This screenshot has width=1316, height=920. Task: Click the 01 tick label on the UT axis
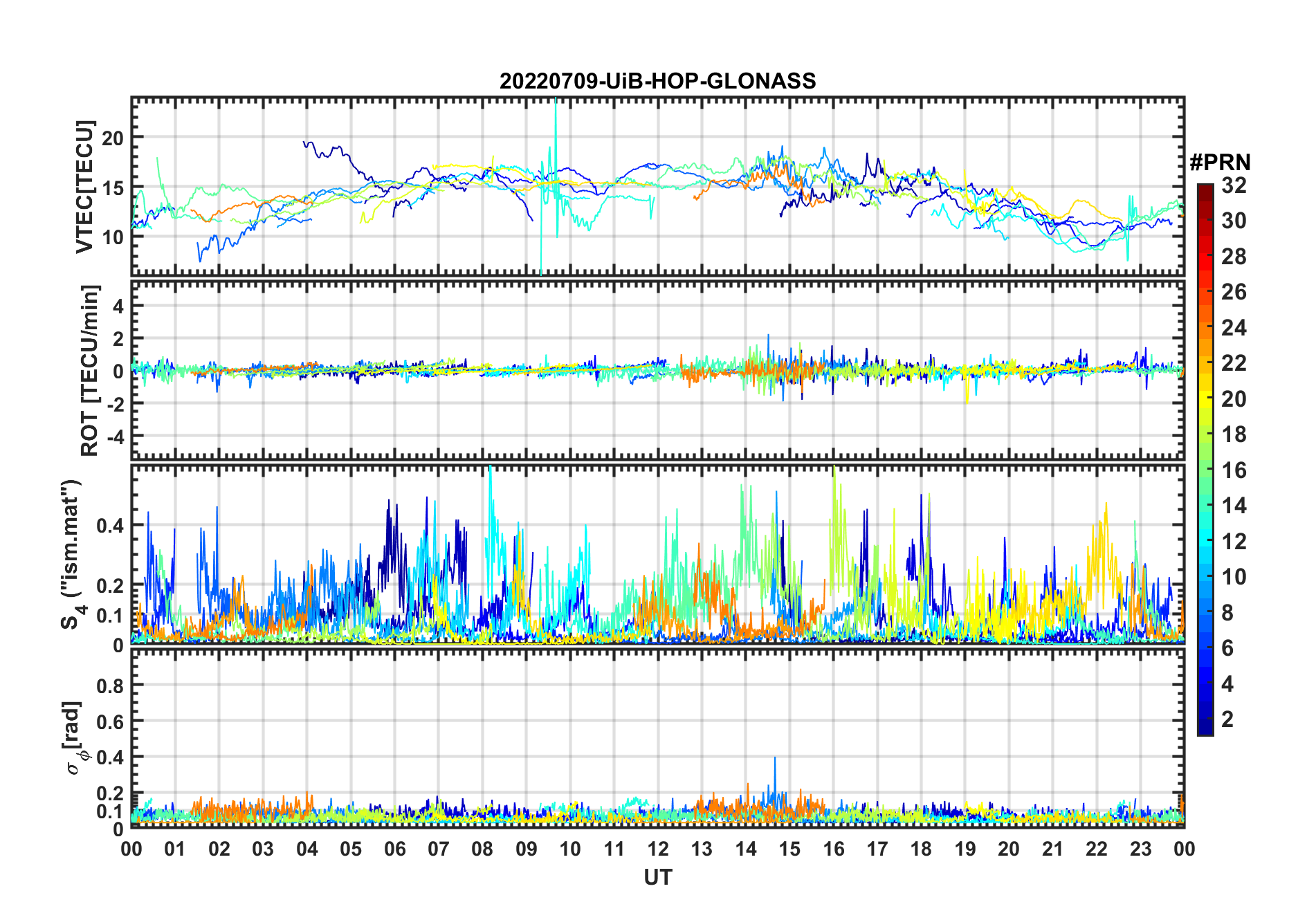click(175, 849)
